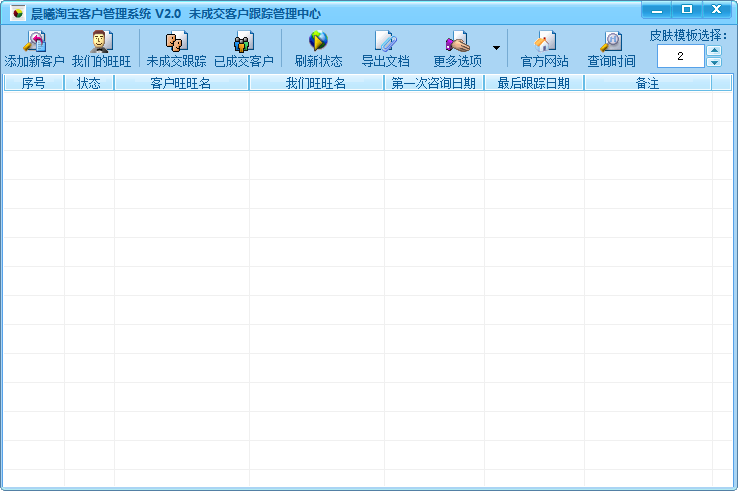This screenshot has height=491, width=738.
Task: Increase the skin template number with up arrow
Action: pyautogui.click(x=714, y=50)
